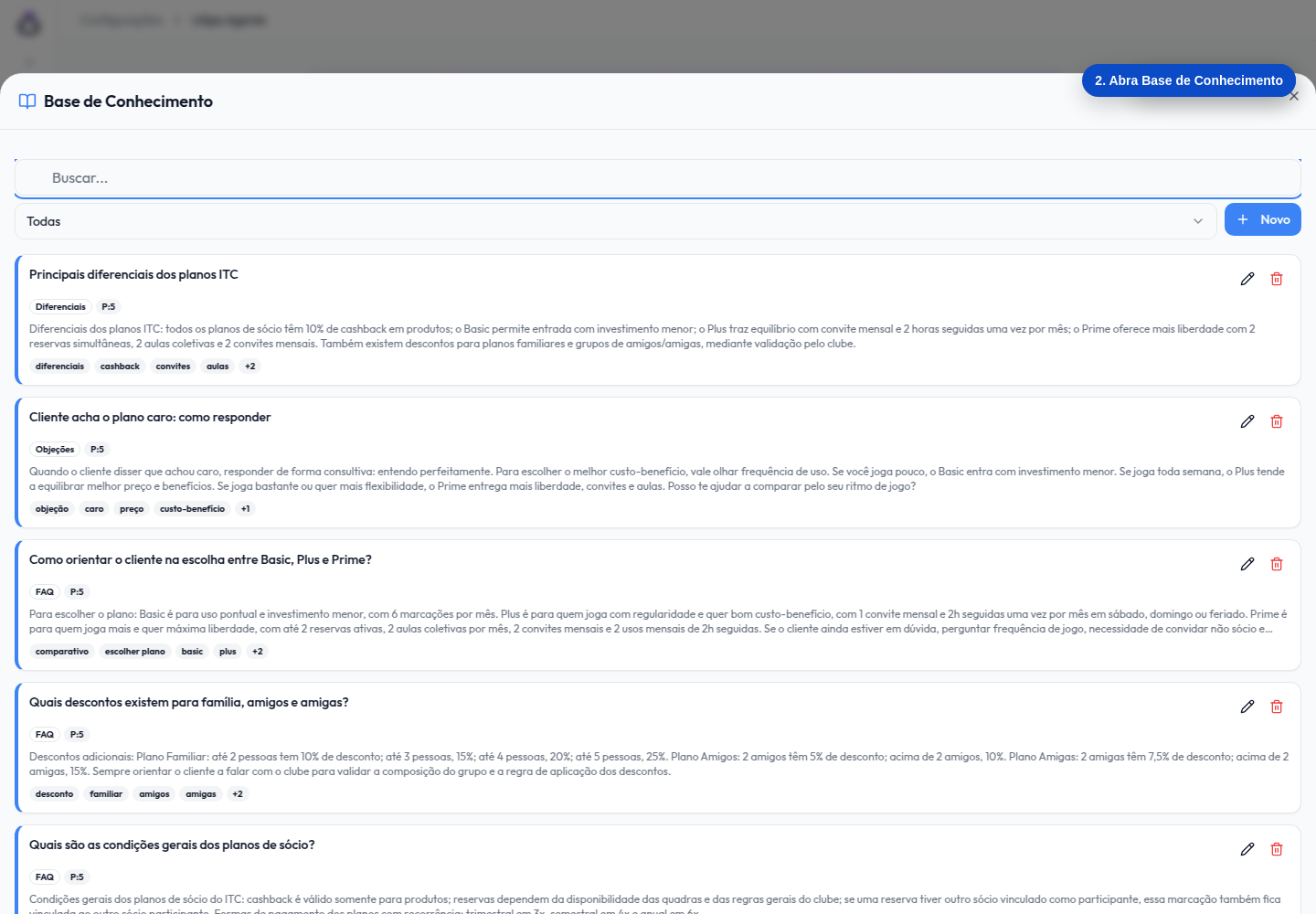Click the book icon beside Base de Conhecimento
Viewport: 1316px width, 914px height.
(27, 101)
